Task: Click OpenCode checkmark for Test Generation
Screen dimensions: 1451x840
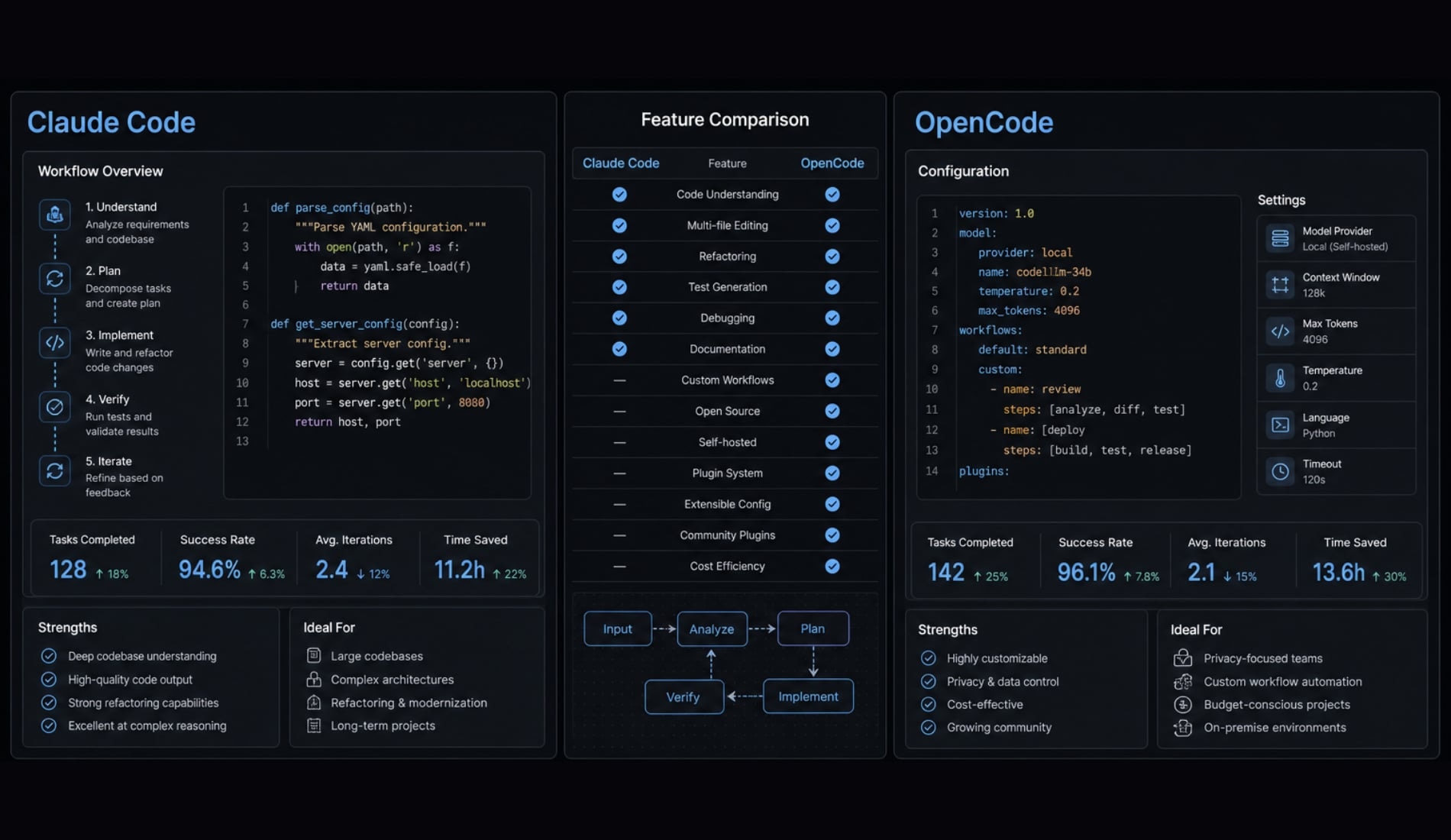Action: pos(832,287)
